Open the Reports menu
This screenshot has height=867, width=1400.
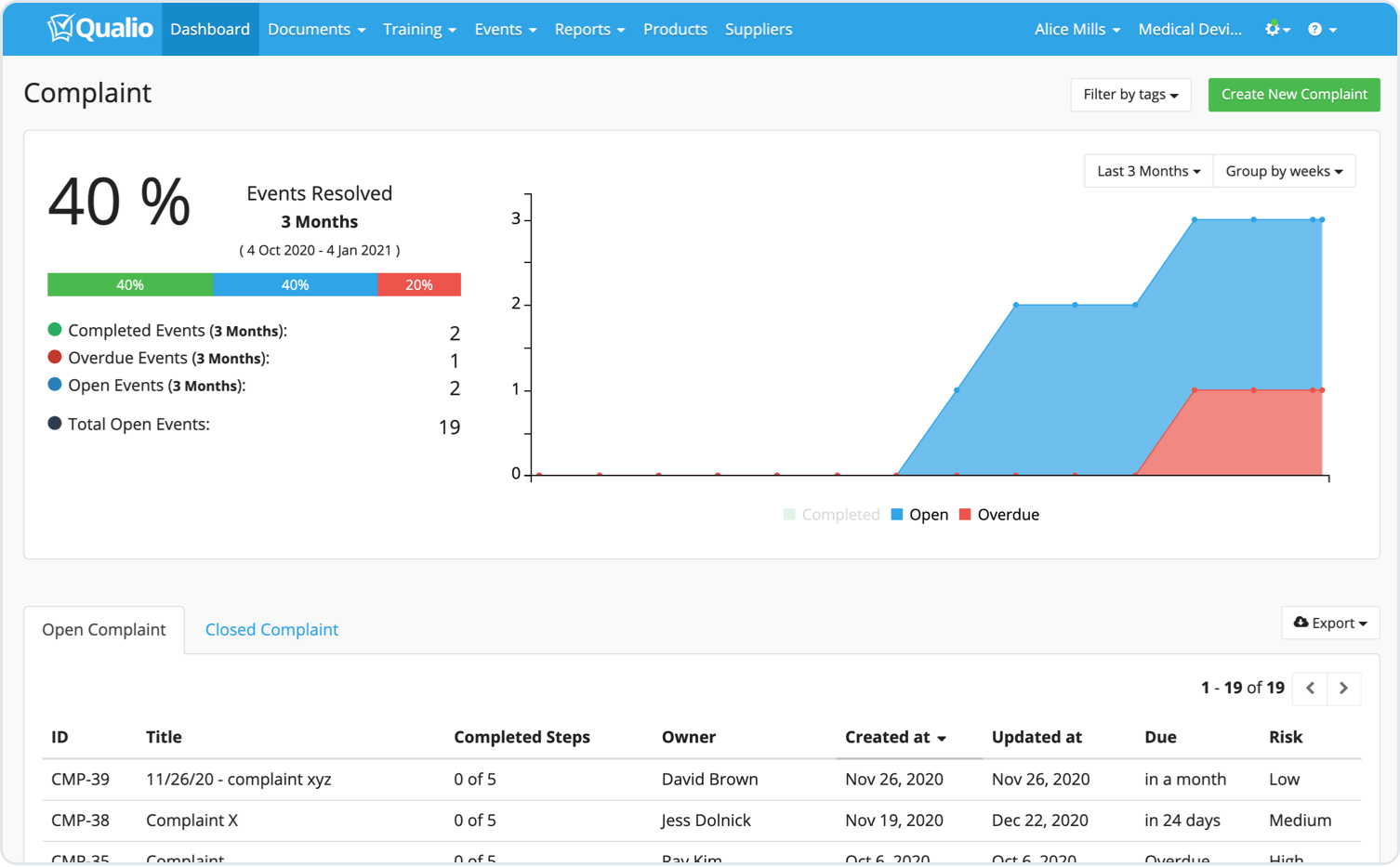point(589,29)
